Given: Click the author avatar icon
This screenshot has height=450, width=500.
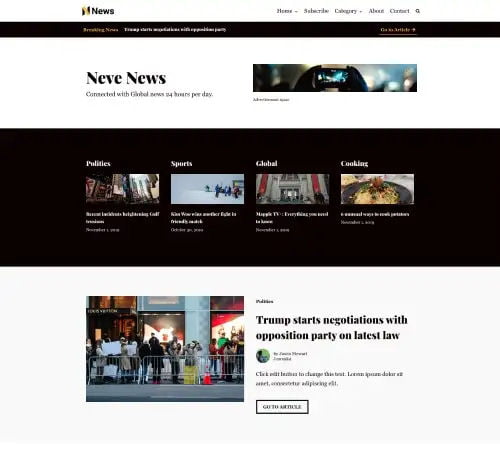Looking at the screenshot, I should [x=263, y=356].
